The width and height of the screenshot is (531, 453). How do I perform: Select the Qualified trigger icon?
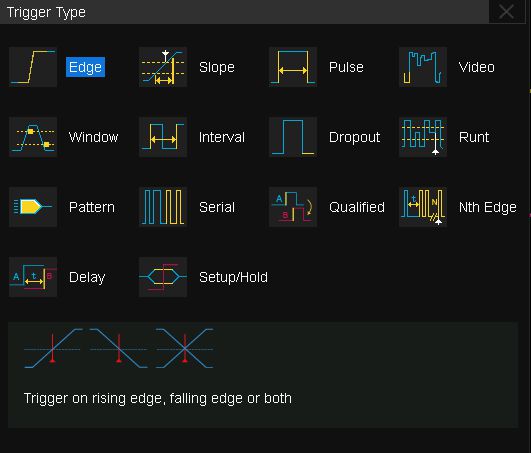click(x=293, y=207)
